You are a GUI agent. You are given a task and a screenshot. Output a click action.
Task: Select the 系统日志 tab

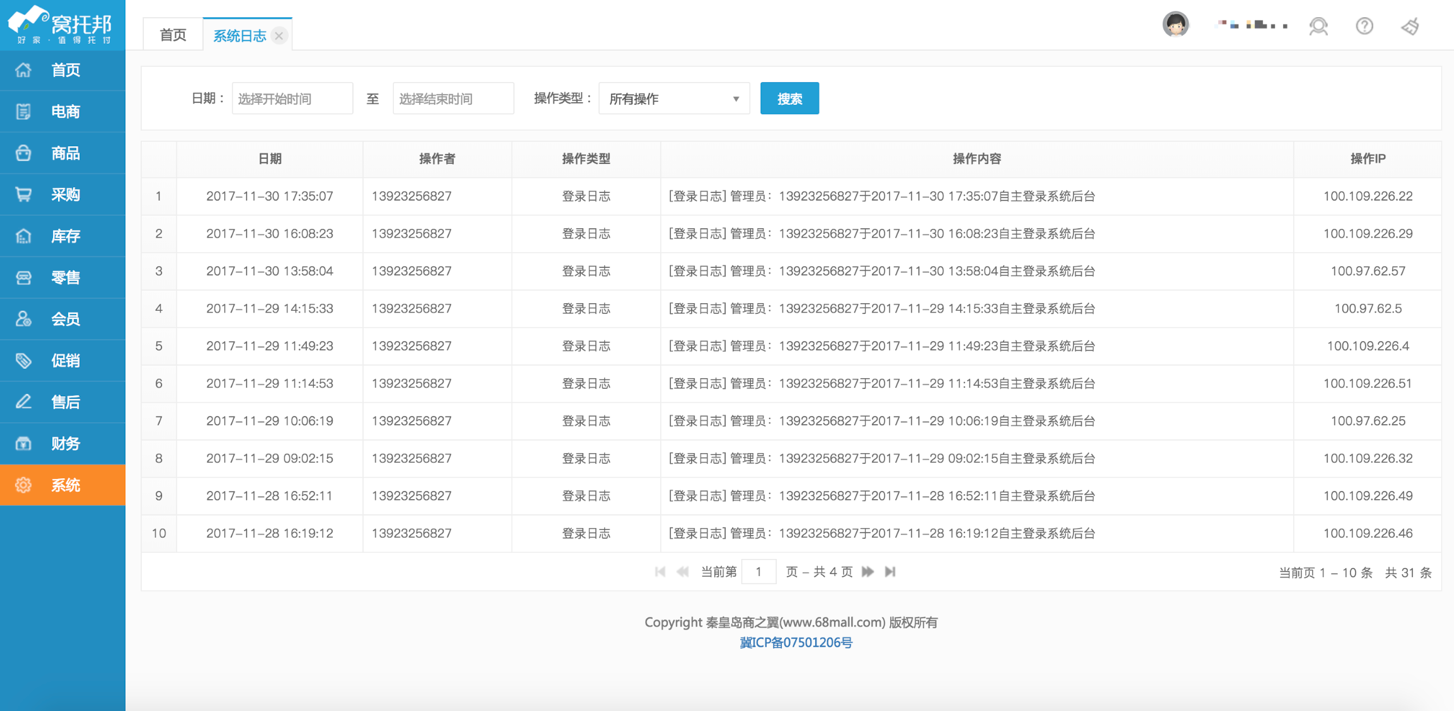pyautogui.click(x=240, y=36)
